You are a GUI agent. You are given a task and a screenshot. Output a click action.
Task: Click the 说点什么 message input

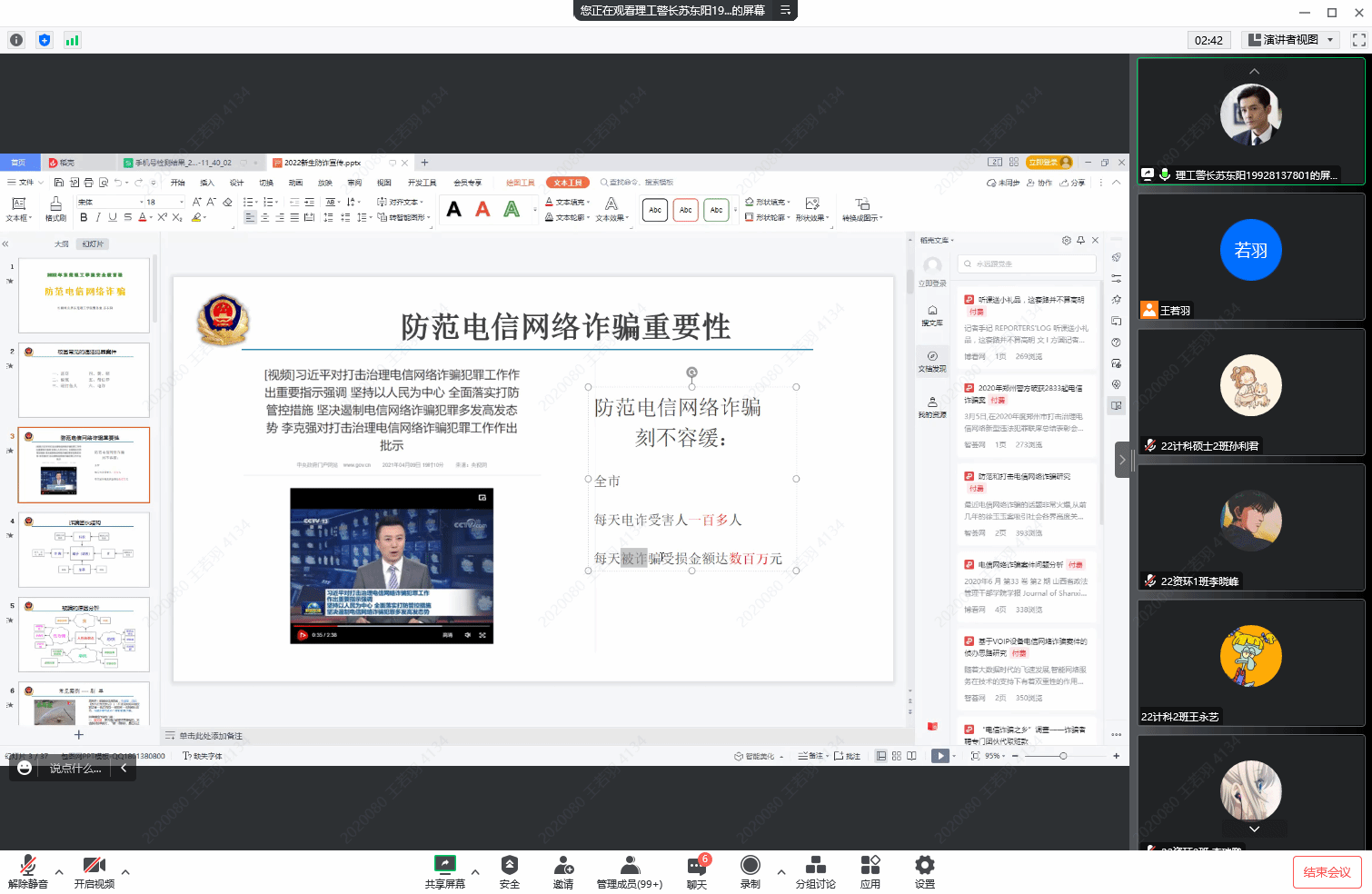(75, 769)
